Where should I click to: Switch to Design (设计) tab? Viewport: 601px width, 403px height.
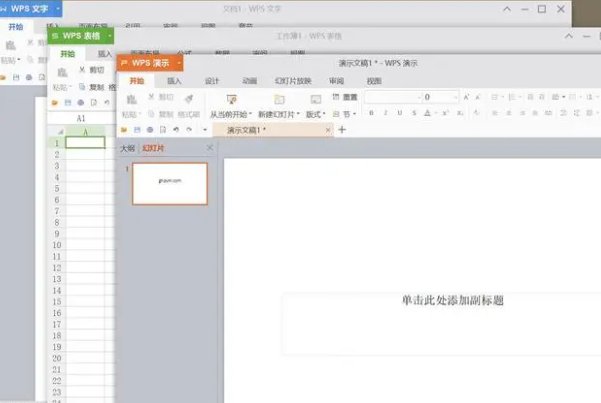tap(212, 81)
